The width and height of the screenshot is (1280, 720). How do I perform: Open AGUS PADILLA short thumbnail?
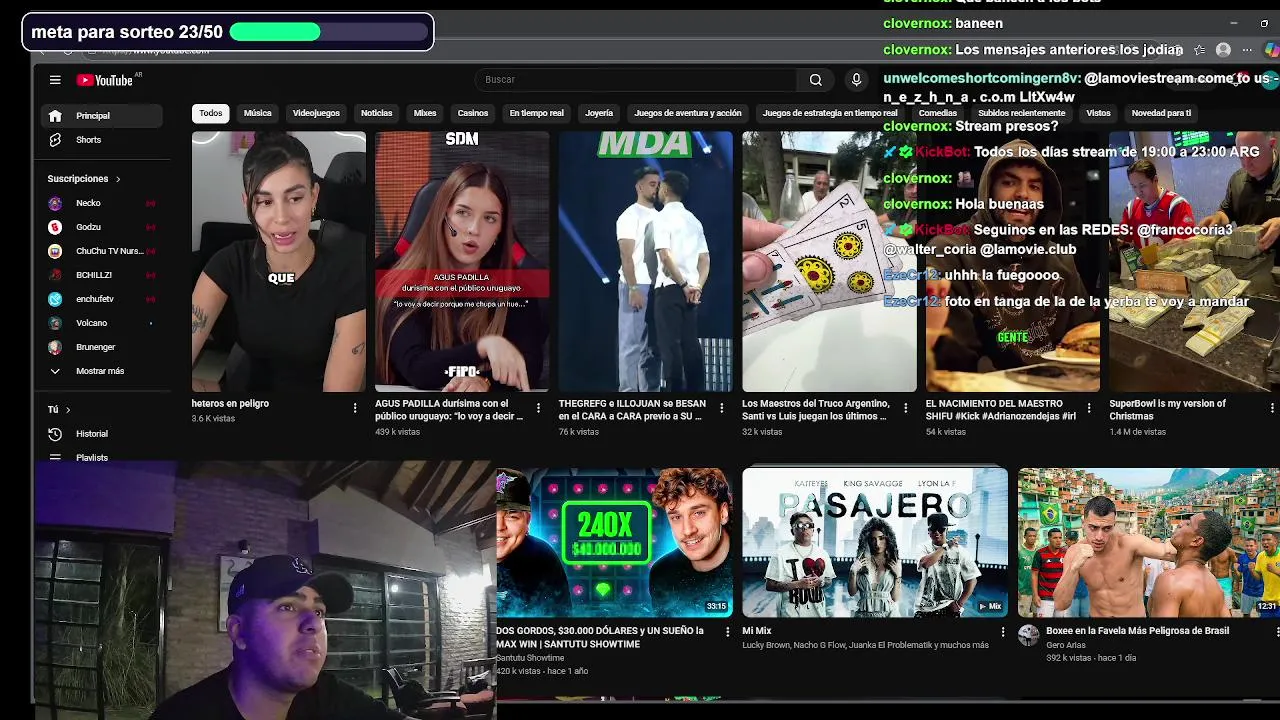tap(462, 261)
